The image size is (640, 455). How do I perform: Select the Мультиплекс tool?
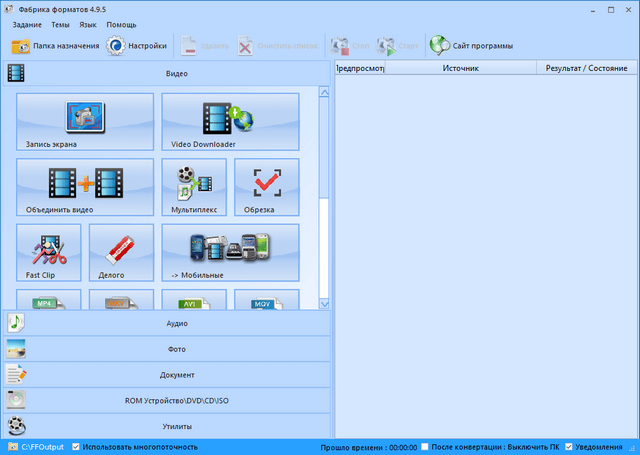click(x=194, y=187)
